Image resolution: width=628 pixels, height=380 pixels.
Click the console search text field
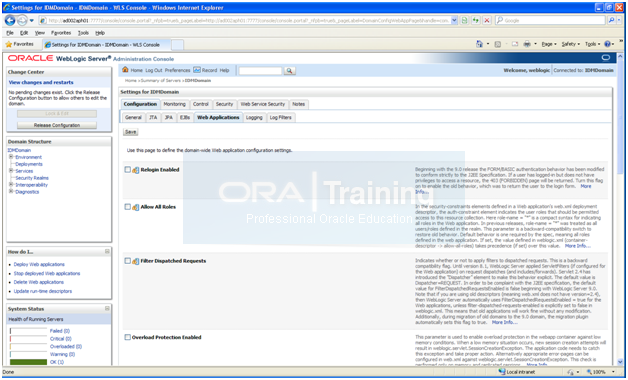click(260, 71)
